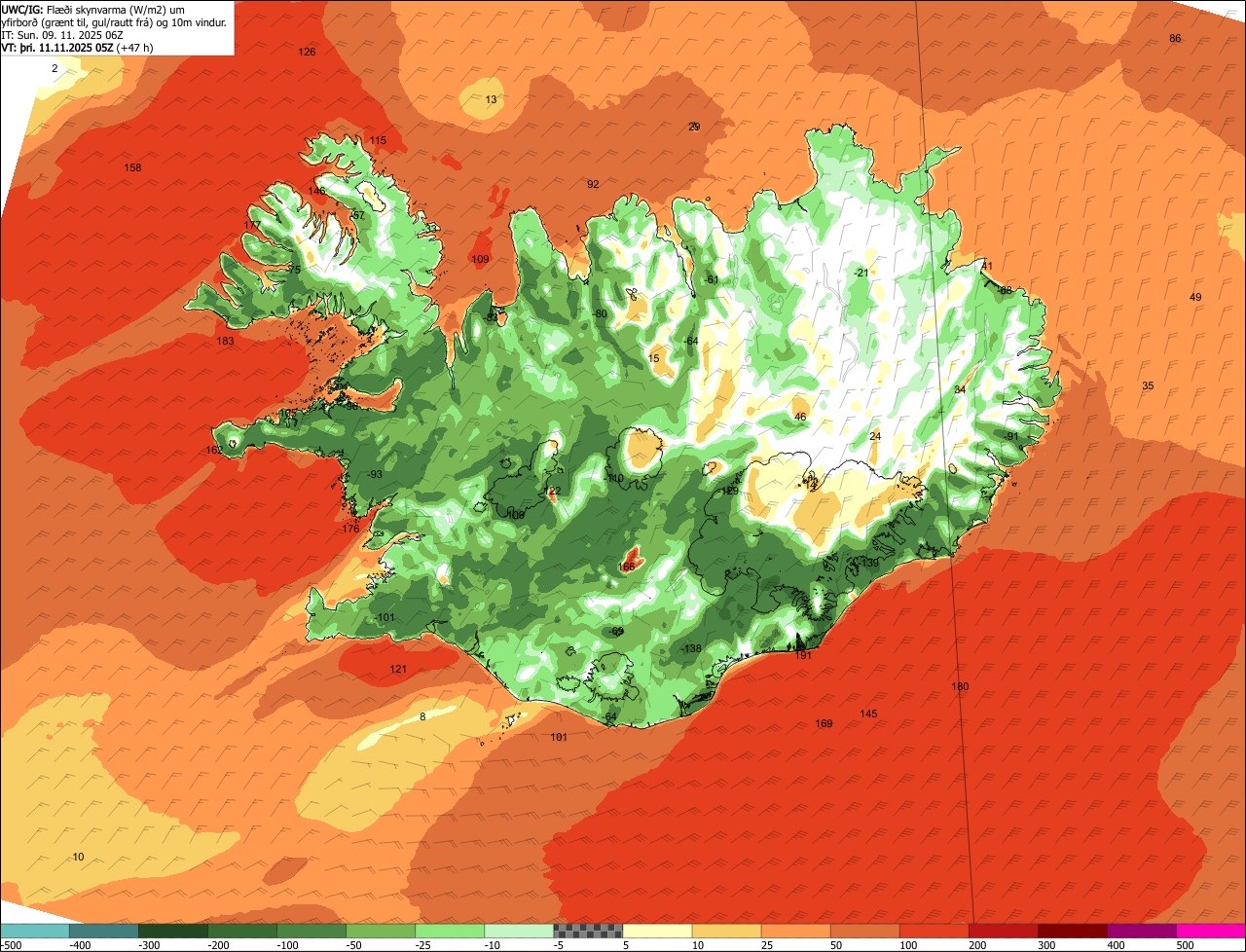Screen dimensions: 1246x952
Task: Click the map value 158
Action: pyautogui.click(x=133, y=167)
